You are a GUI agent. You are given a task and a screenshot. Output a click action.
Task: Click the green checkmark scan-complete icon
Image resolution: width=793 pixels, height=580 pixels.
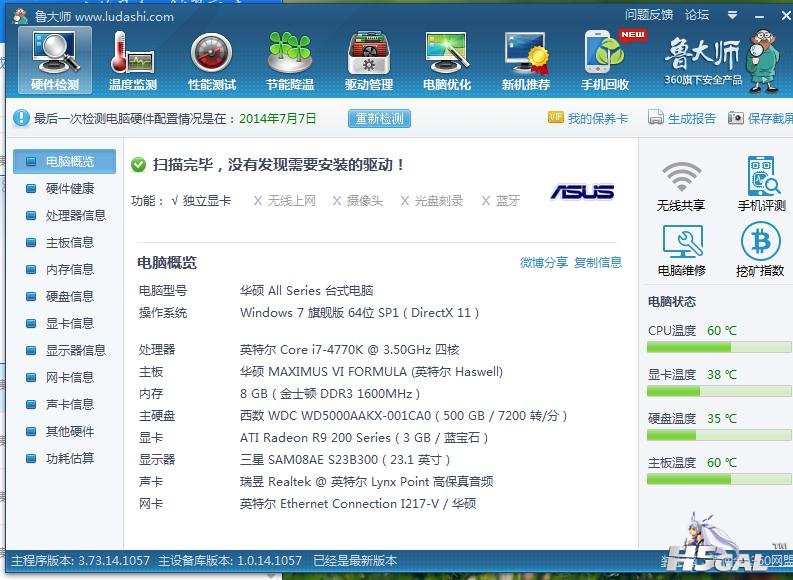(x=138, y=164)
